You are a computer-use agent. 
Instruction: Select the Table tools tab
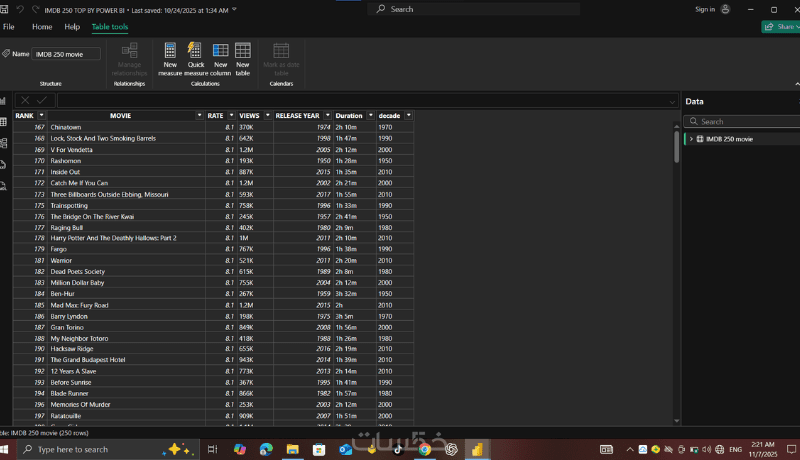tap(110, 27)
